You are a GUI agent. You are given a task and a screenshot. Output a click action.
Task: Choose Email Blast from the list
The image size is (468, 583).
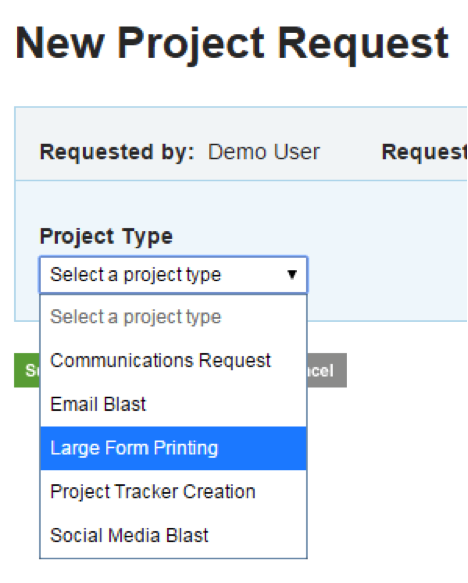pyautogui.click(x=173, y=404)
